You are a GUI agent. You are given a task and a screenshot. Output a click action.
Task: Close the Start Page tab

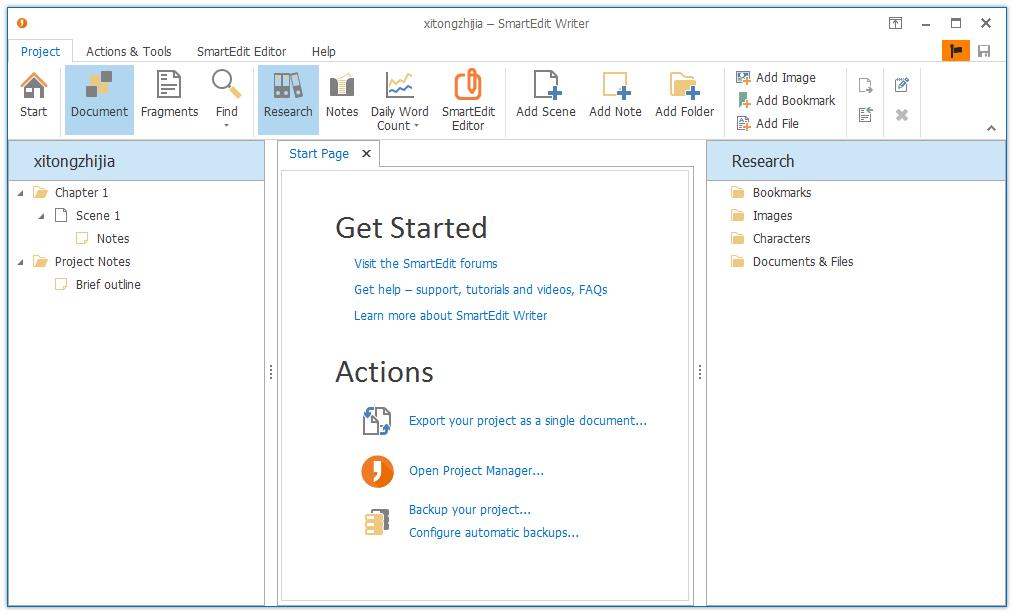[x=366, y=154]
